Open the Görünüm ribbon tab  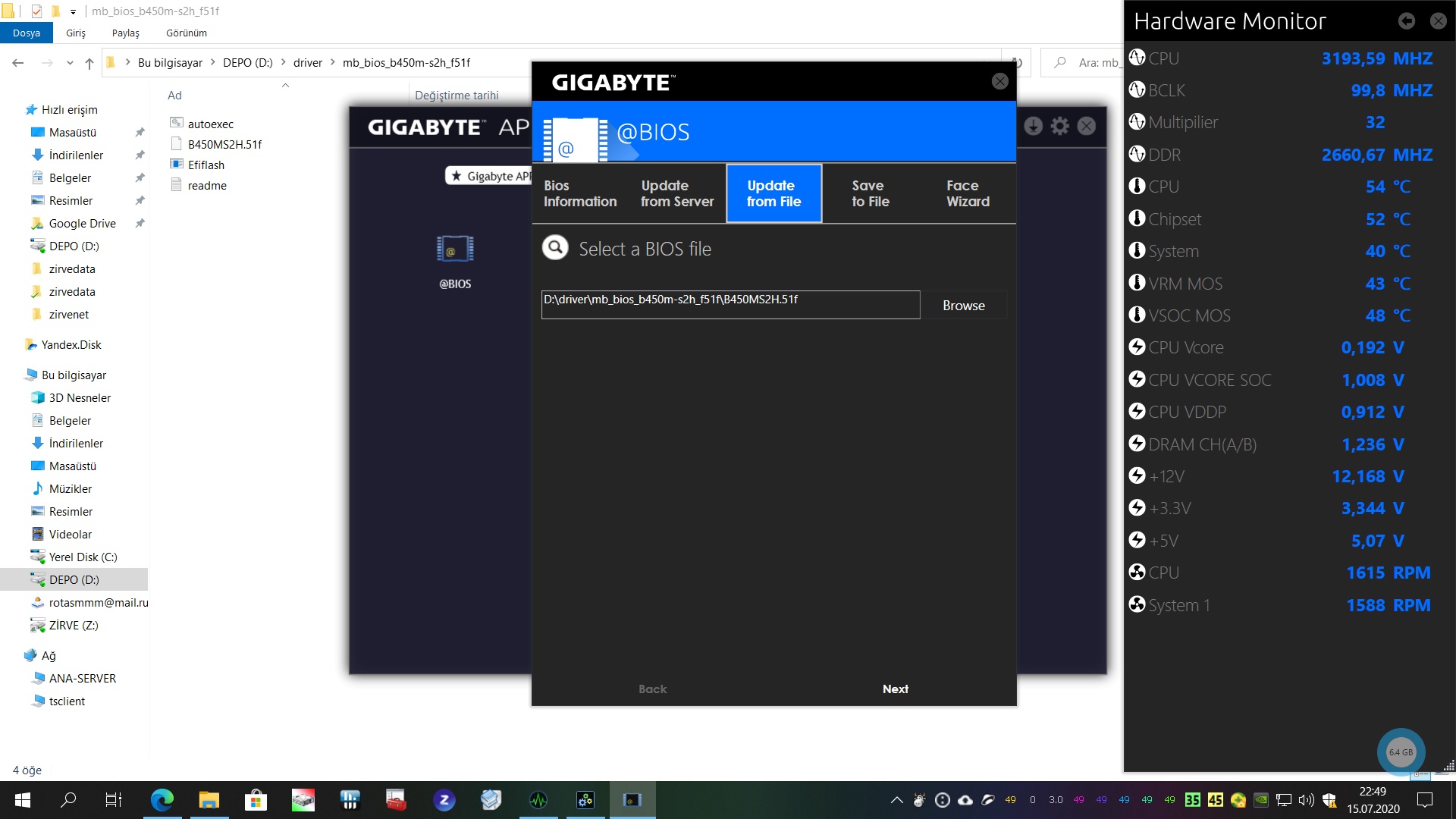[x=187, y=33]
